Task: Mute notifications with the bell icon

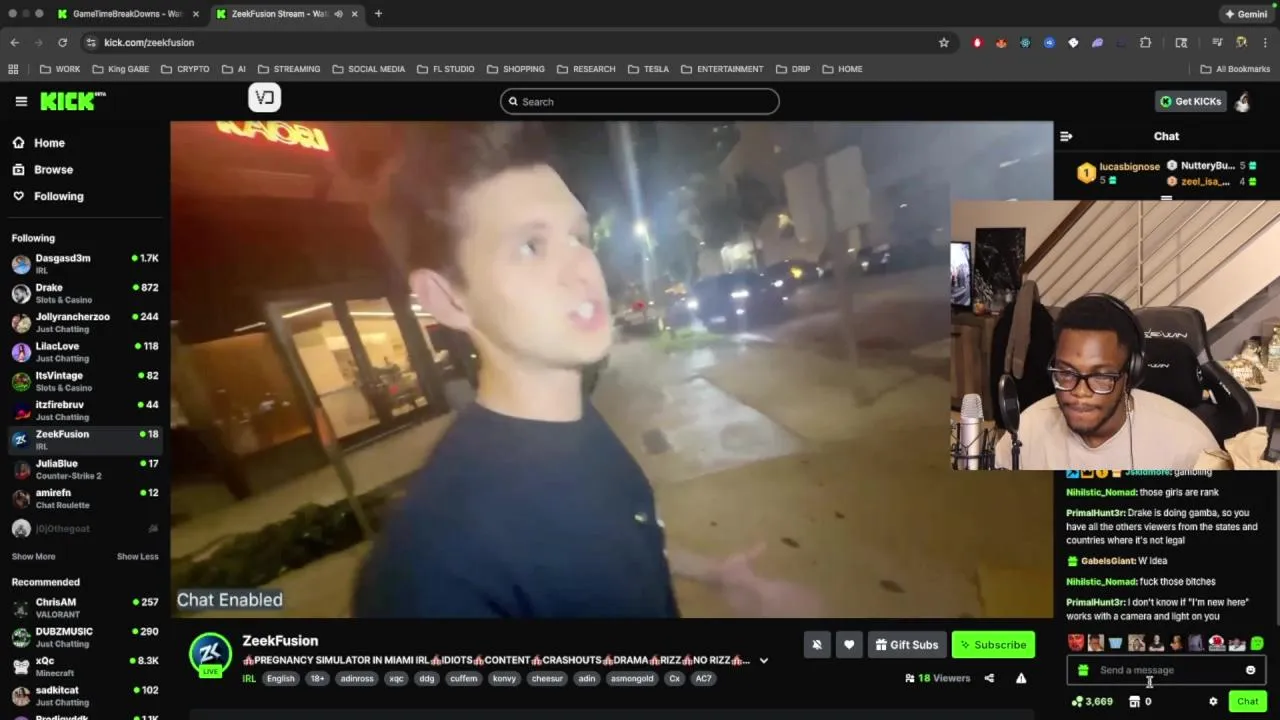Action: click(x=817, y=645)
